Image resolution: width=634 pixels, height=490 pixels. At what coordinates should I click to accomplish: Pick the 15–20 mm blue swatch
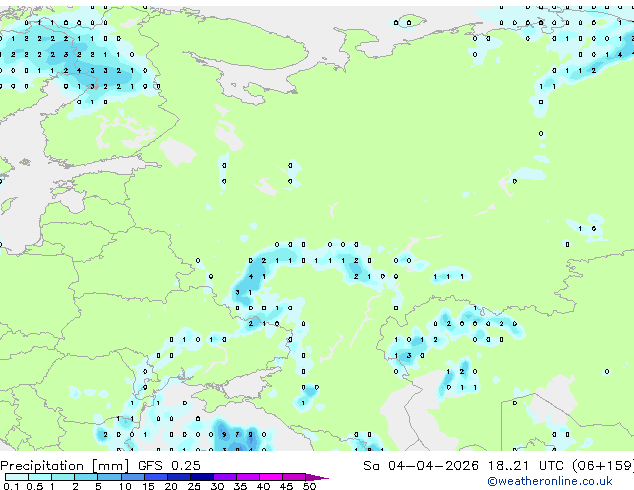(x=155, y=477)
